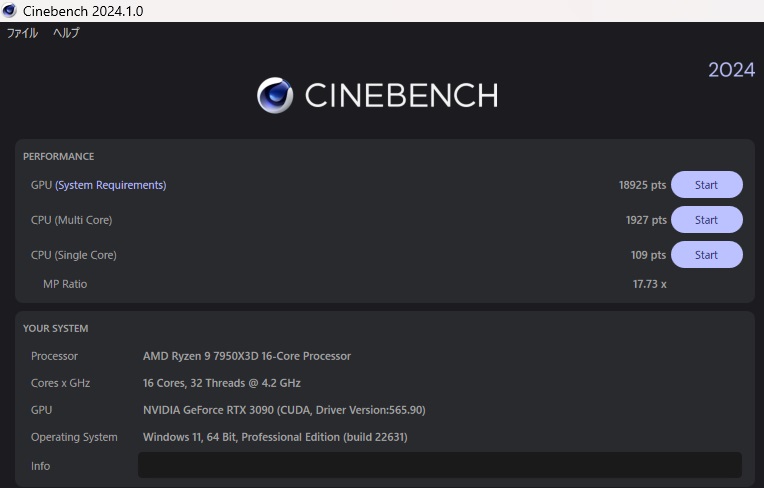Click the Cores x GHz label

[x=60, y=383]
